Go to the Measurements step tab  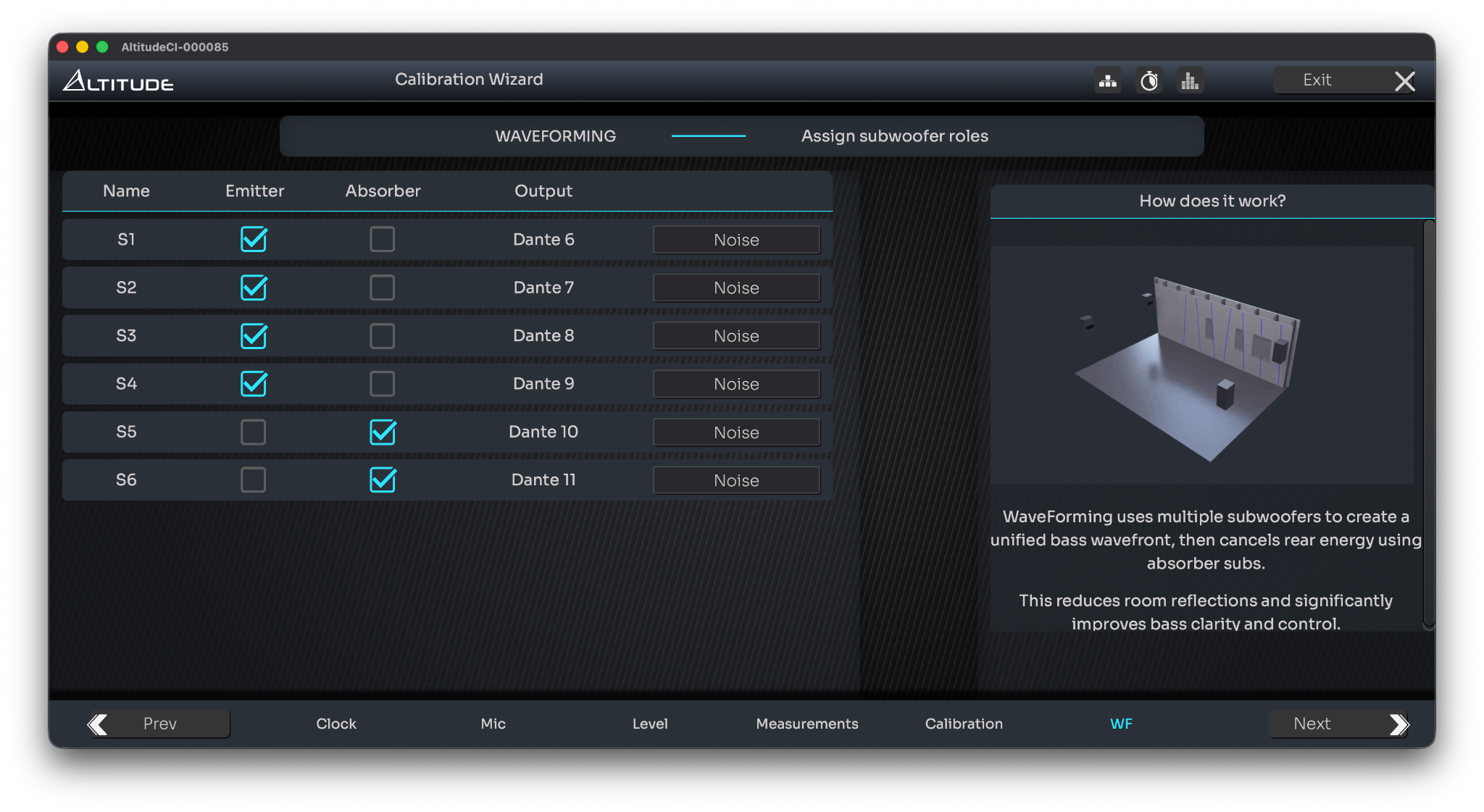806,724
